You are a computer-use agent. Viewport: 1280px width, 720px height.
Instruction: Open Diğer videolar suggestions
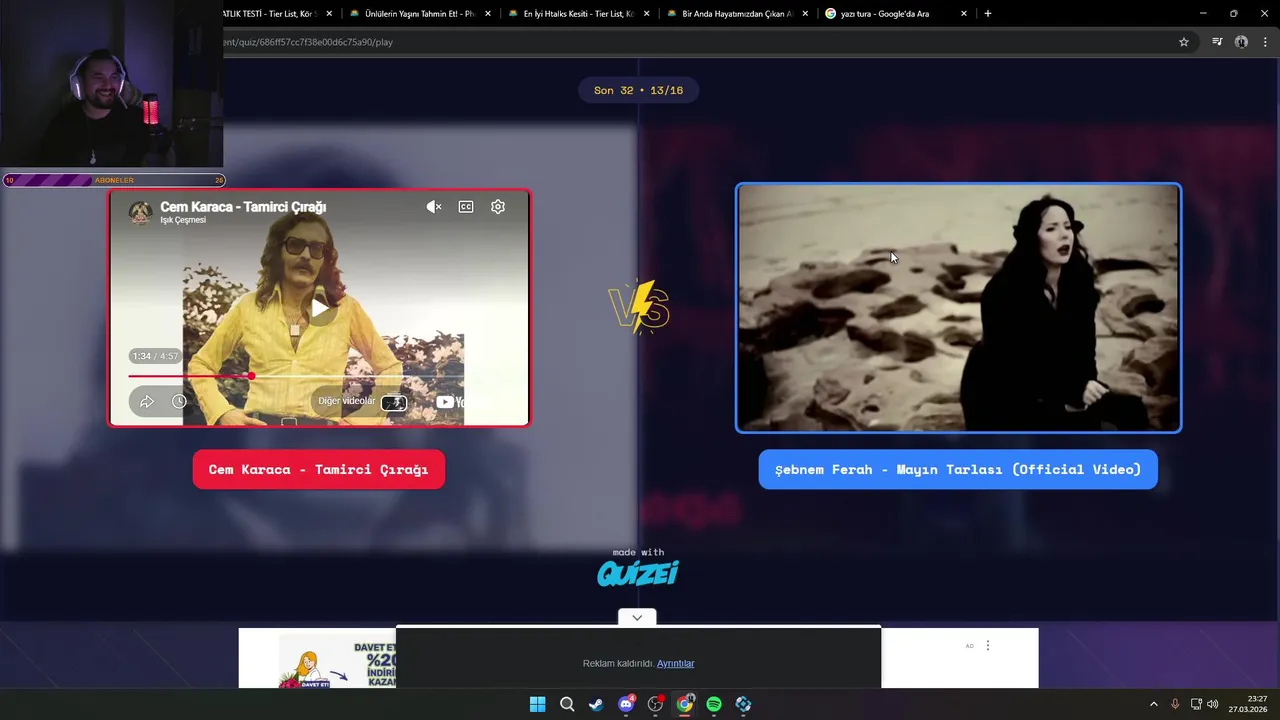click(x=346, y=401)
